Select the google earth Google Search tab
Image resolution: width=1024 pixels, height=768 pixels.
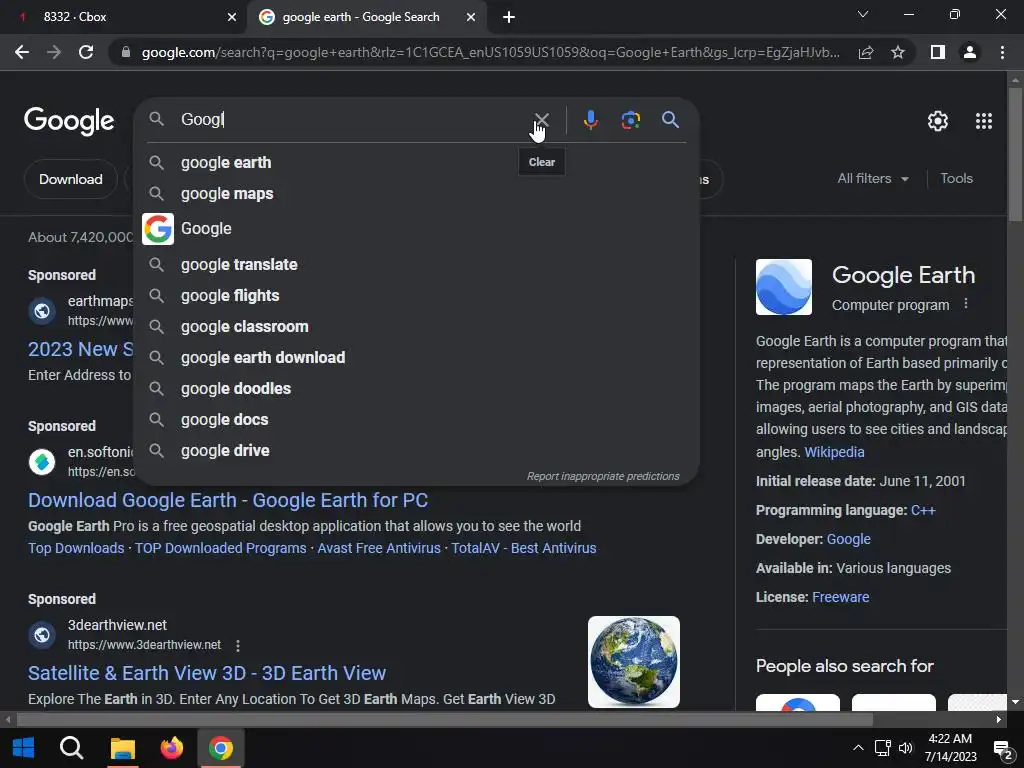tap(367, 17)
